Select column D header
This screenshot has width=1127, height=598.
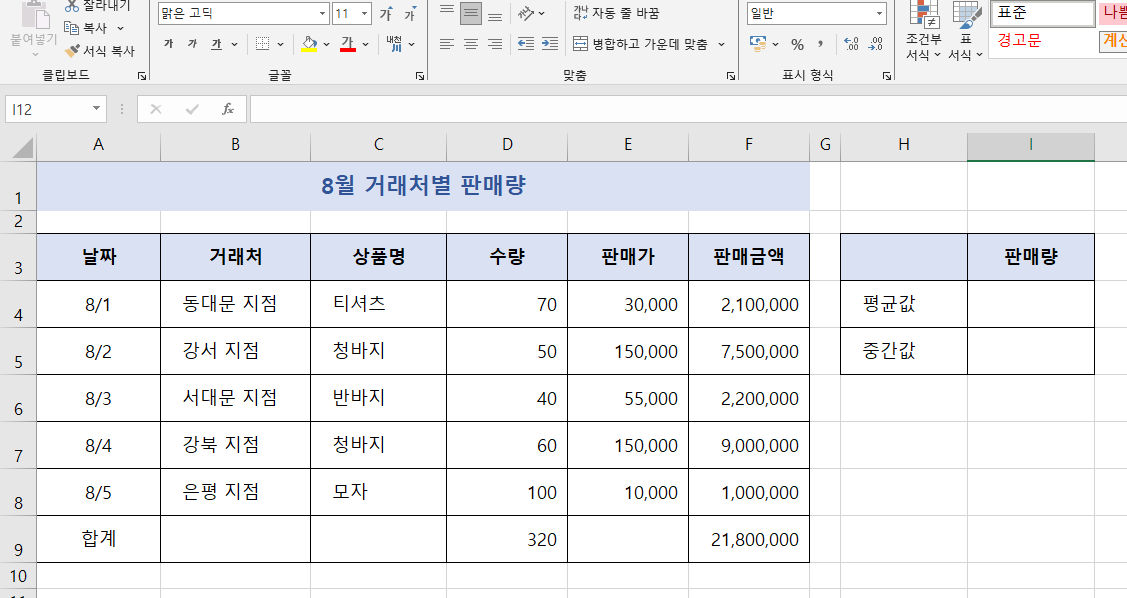tap(507, 144)
